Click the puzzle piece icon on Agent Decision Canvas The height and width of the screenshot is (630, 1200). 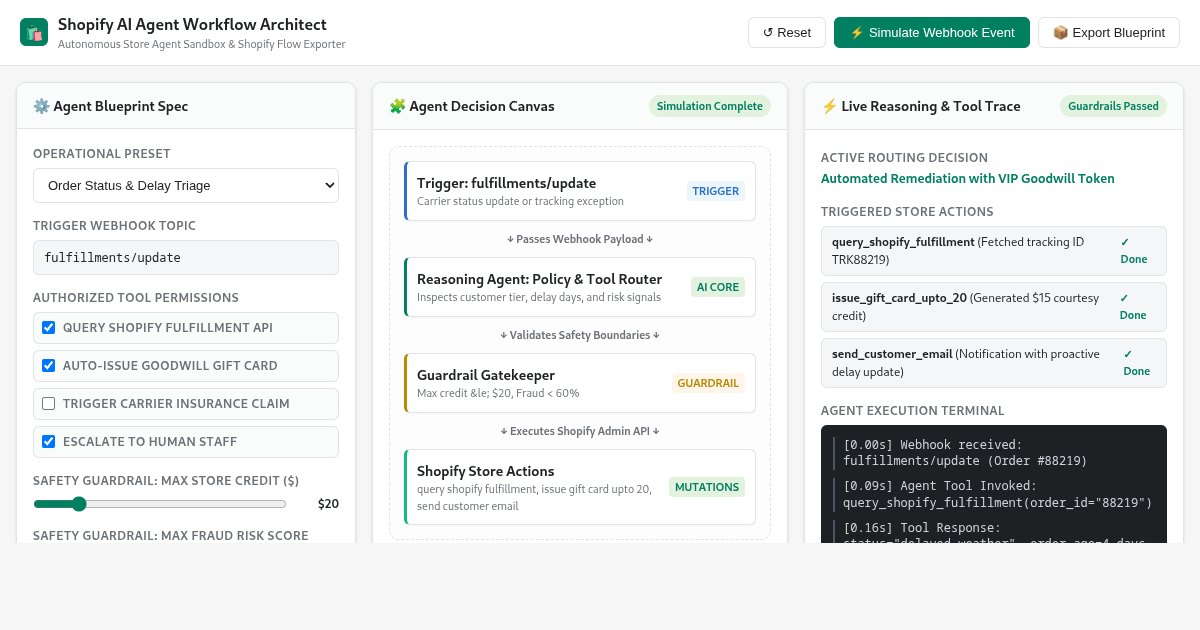pyautogui.click(x=397, y=106)
